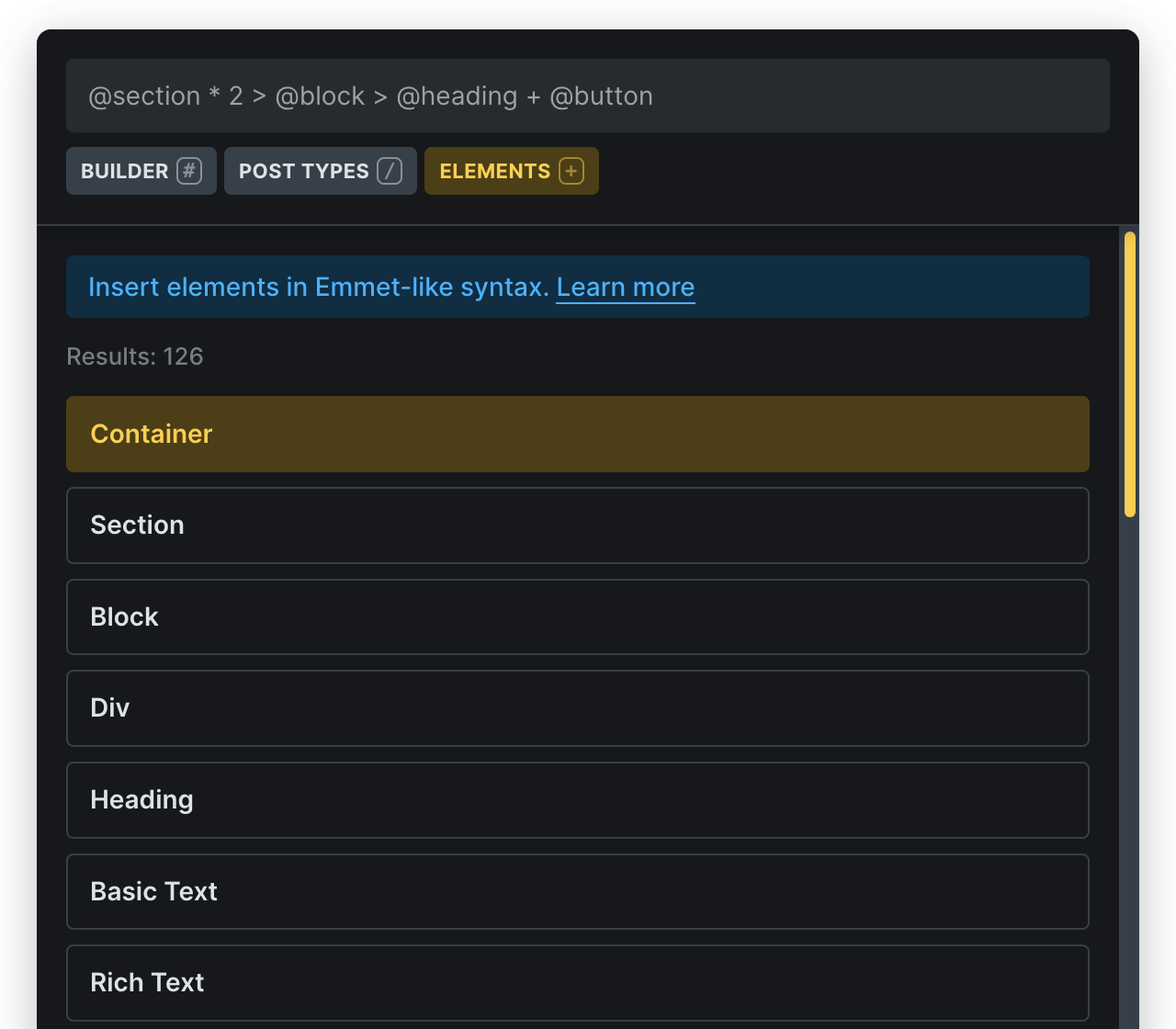Screen dimensions: 1176x1029
Task: Choose the Rich Text element
Action: click(x=577, y=982)
